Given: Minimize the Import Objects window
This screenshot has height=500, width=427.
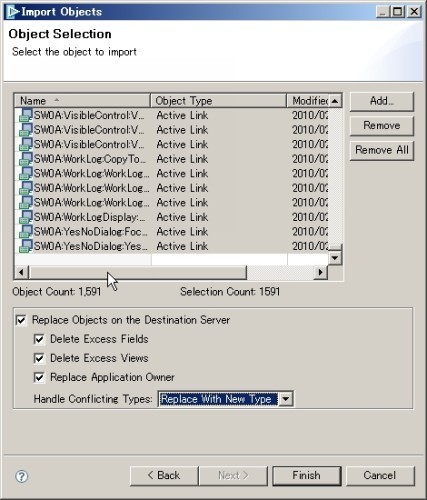Looking at the screenshot, I should [x=383, y=12].
